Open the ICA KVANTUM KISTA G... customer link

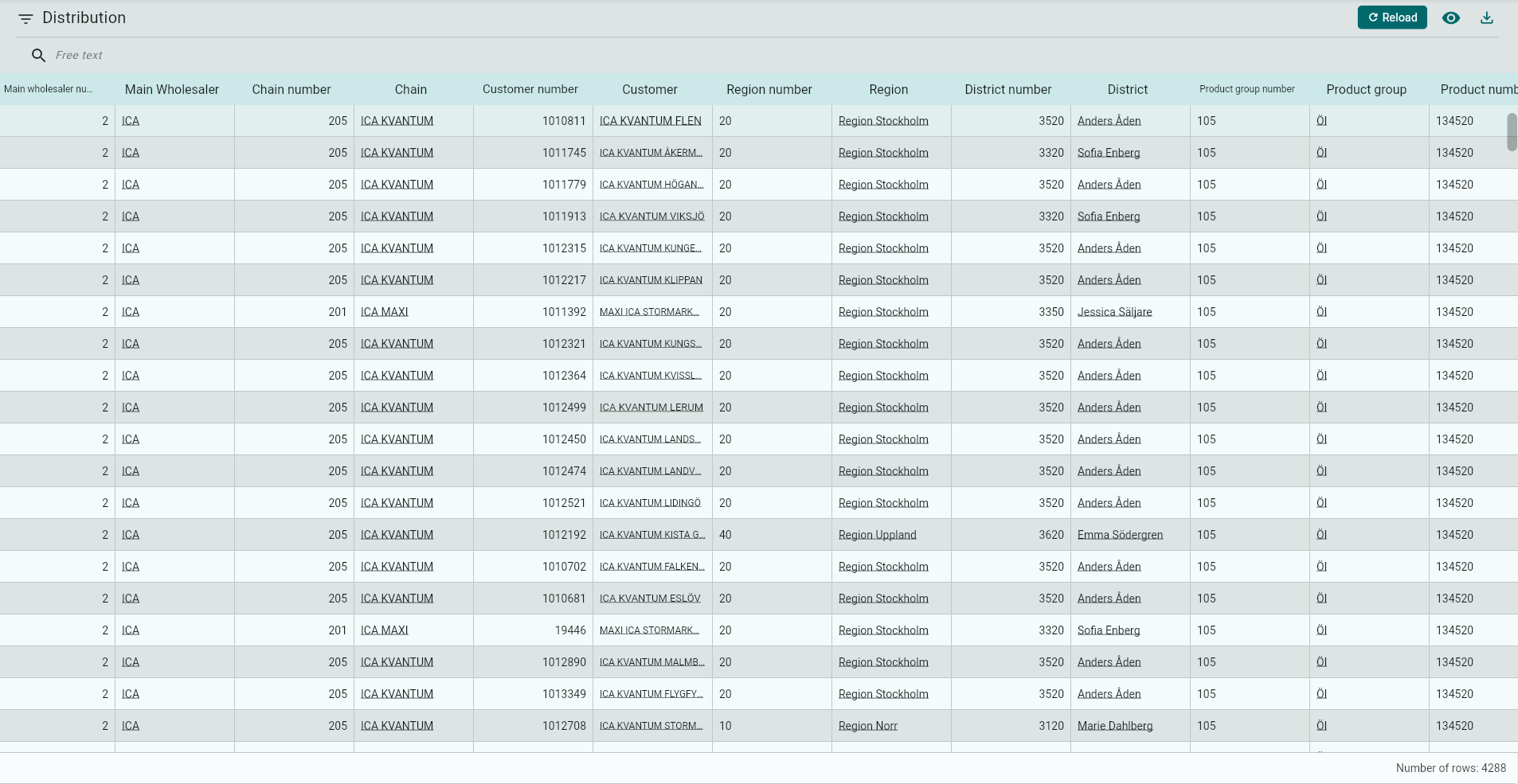coord(652,535)
